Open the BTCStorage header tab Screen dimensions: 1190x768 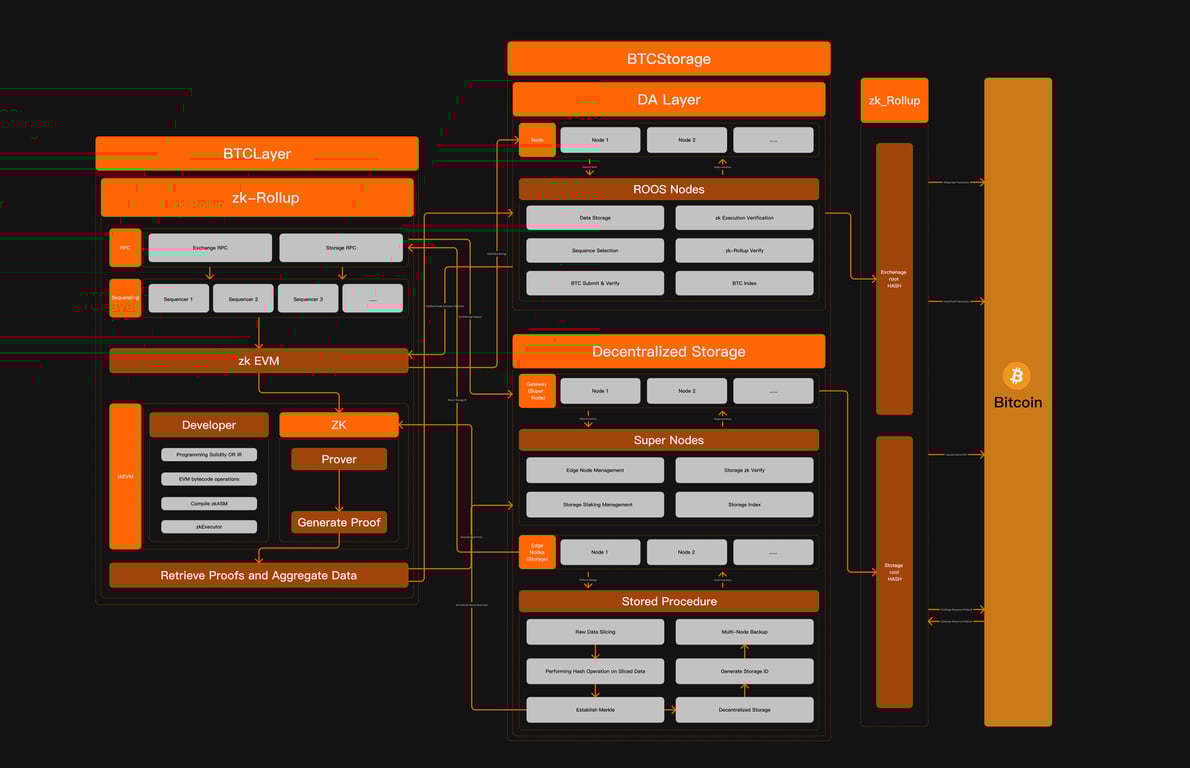coord(668,58)
